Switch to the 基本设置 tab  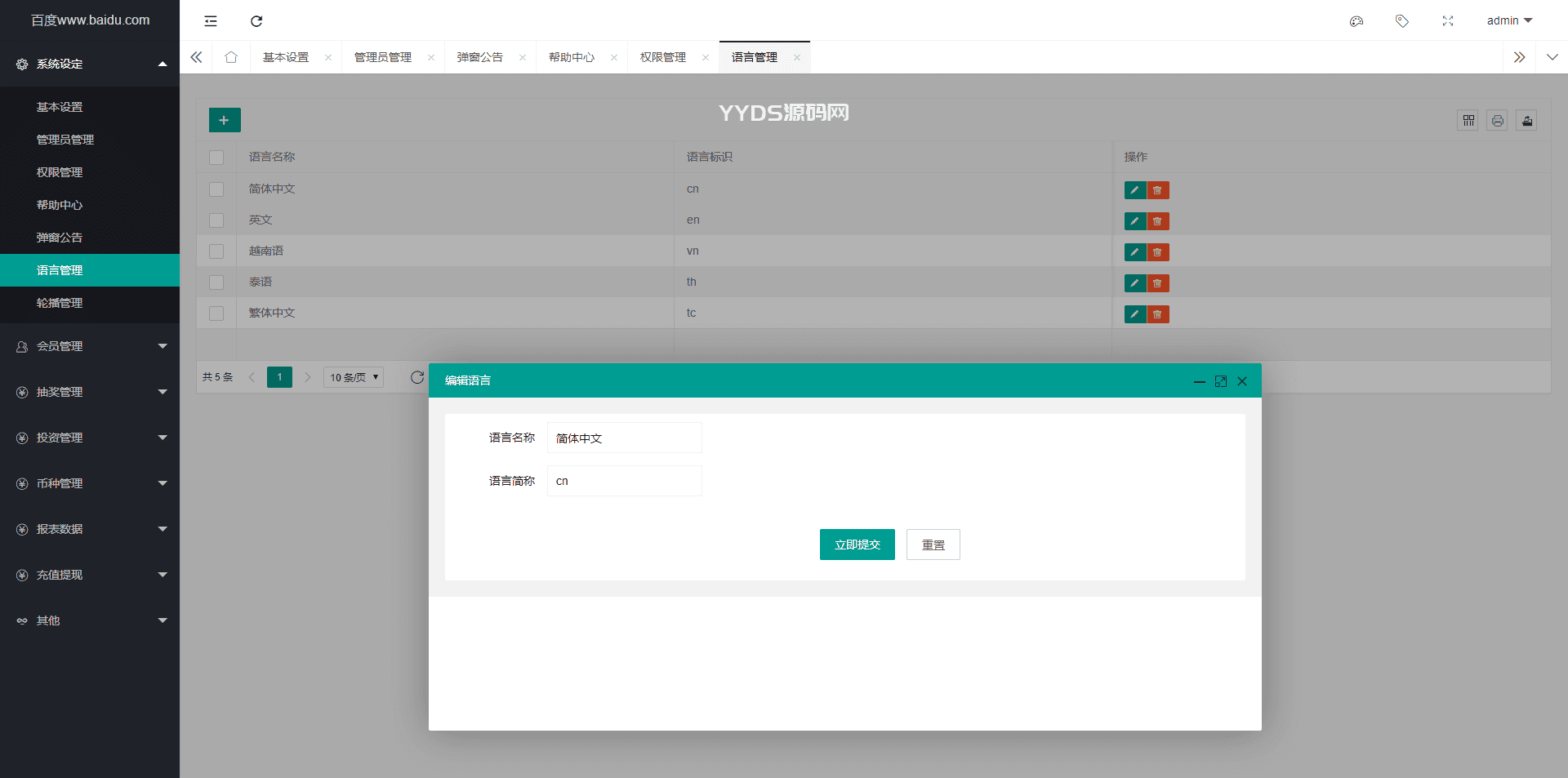click(x=286, y=57)
